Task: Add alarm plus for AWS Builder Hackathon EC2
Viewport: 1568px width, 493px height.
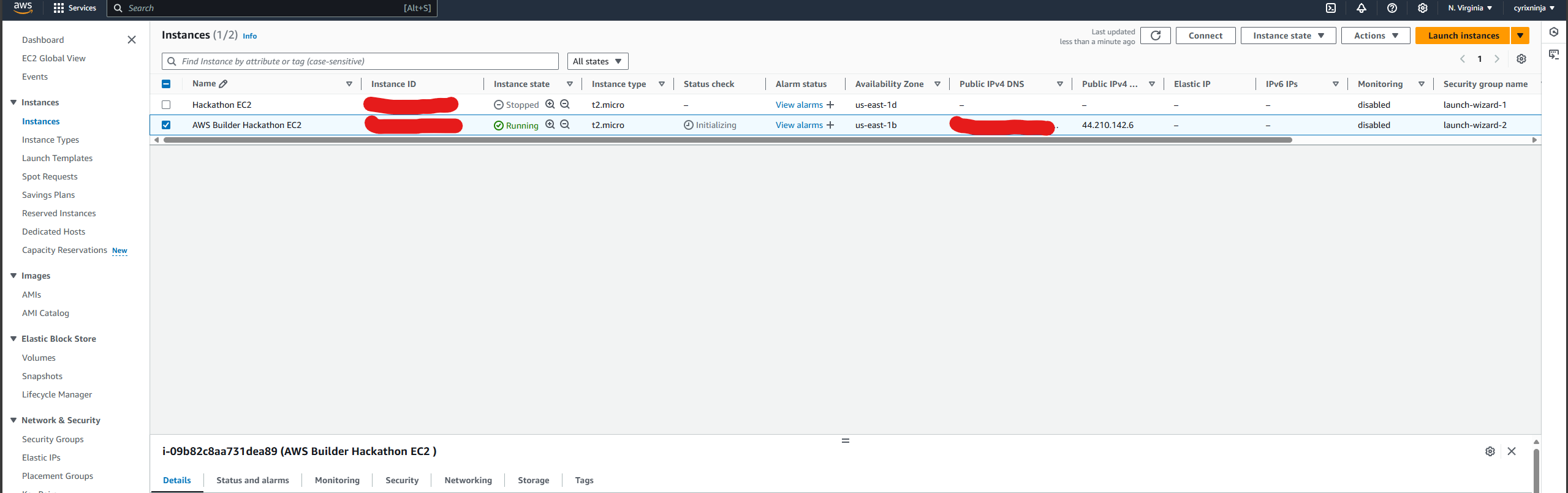Action: pos(830,125)
